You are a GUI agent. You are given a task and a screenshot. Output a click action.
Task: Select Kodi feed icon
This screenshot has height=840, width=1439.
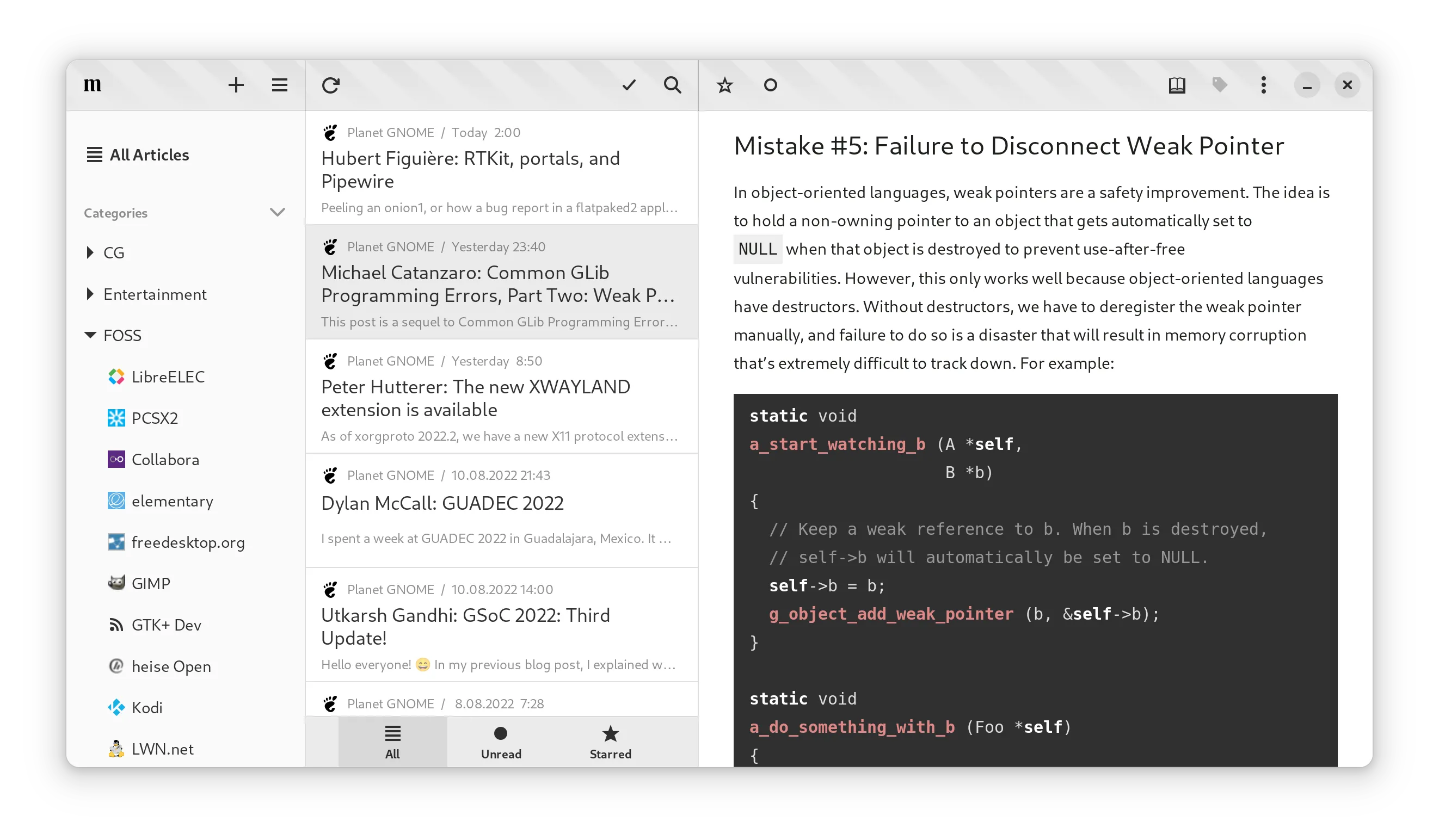(x=116, y=708)
